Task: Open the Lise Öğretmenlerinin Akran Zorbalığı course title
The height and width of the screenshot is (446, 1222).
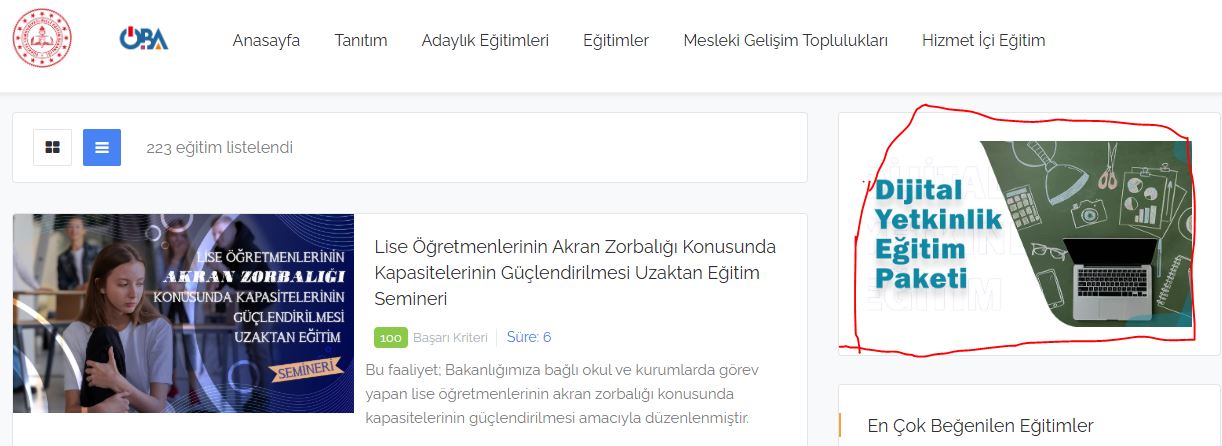Action: [574, 272]
